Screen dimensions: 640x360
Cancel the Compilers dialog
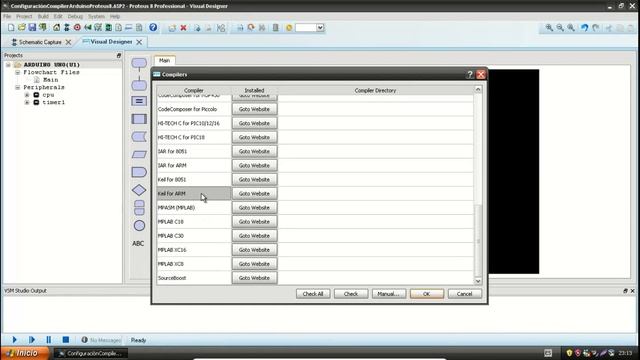click(x=464, y=294)
